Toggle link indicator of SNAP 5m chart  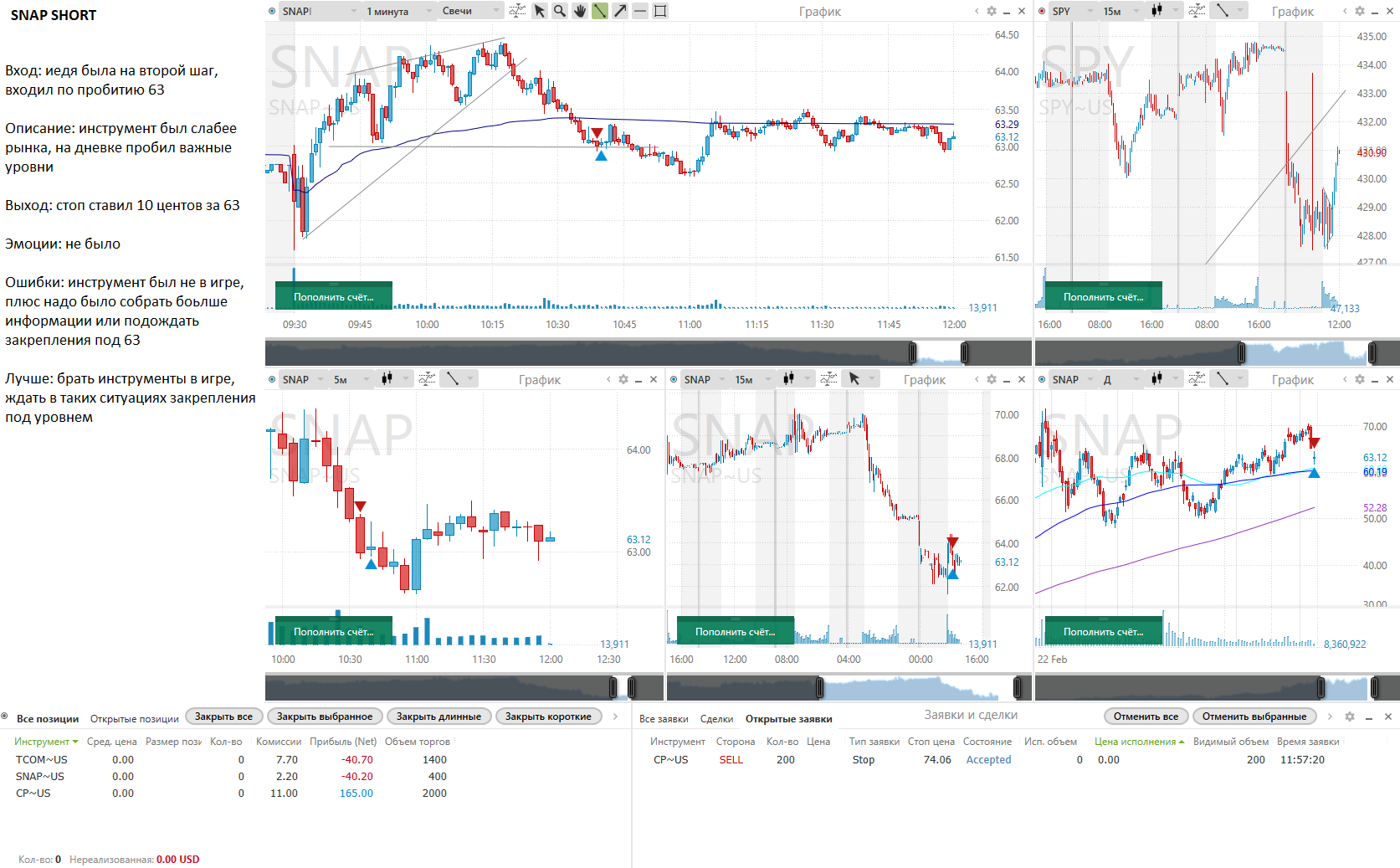tap(272, 379)
